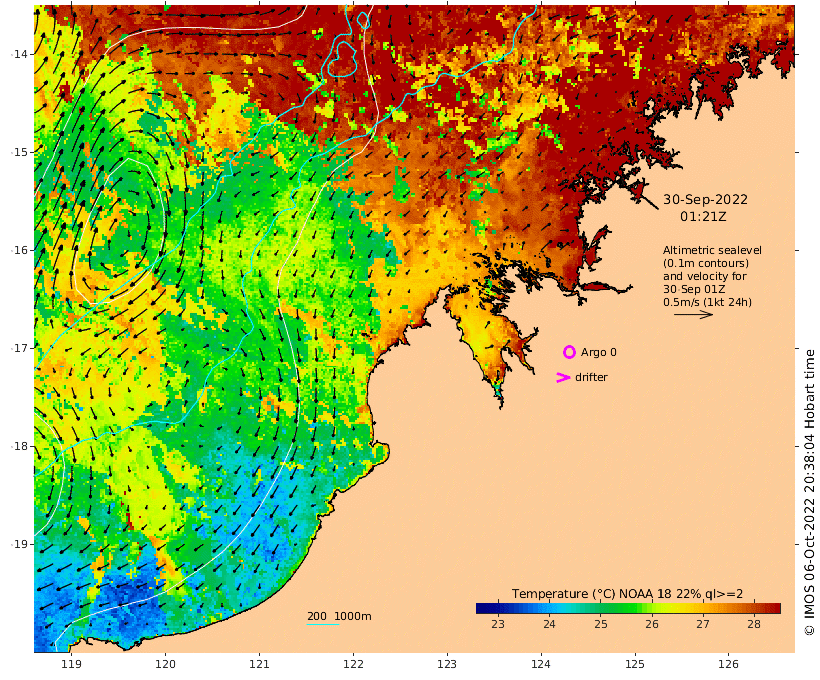Click the temperature color bar
Viewport: 820px width, 680px height.
pos(628,608)
